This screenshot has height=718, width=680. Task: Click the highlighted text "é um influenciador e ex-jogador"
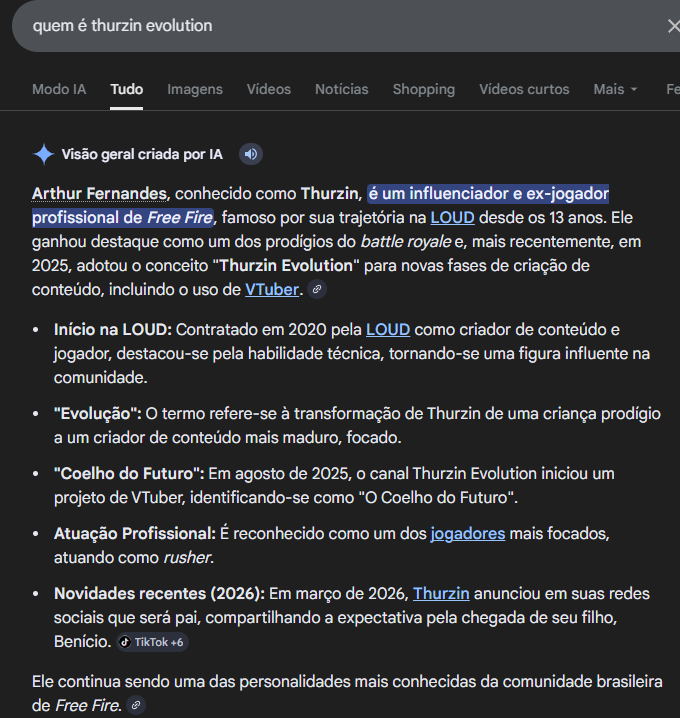coord(488,194)
